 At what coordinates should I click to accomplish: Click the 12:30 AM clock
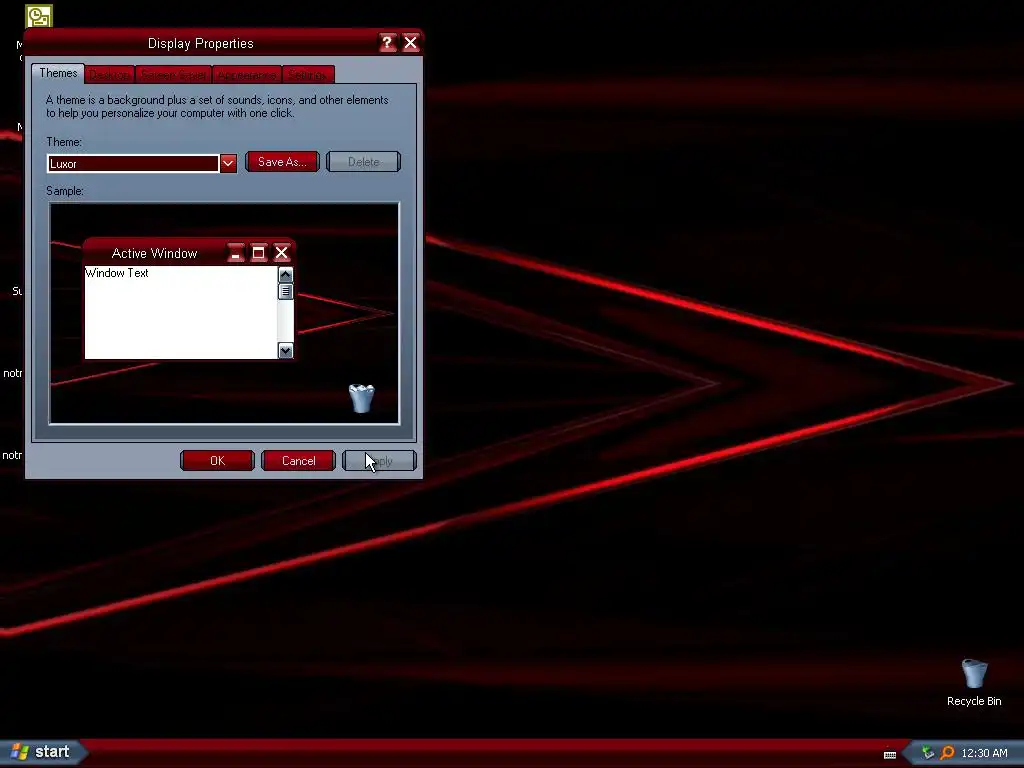[984, 754]
